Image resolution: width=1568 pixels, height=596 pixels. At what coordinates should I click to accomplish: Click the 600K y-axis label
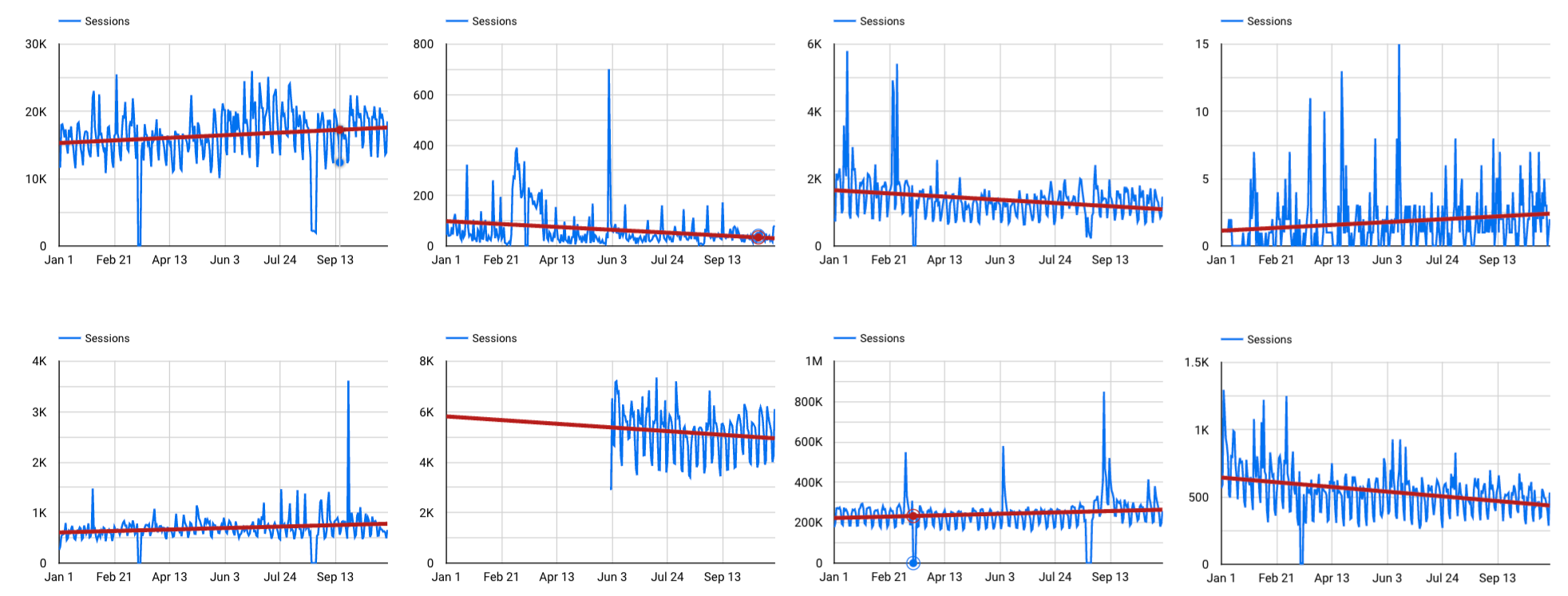pyautogui.click(x=809, y=442)
